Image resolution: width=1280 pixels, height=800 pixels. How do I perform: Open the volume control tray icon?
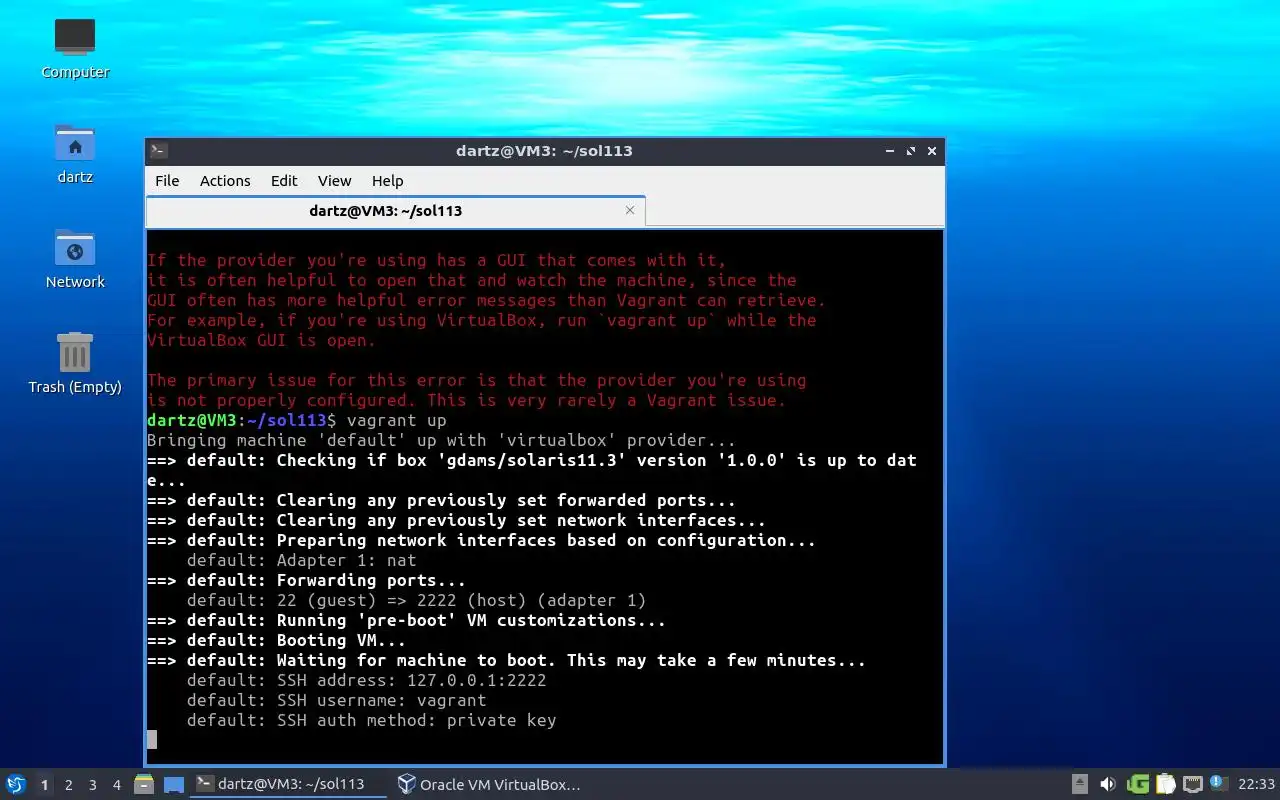point(1108,785)
